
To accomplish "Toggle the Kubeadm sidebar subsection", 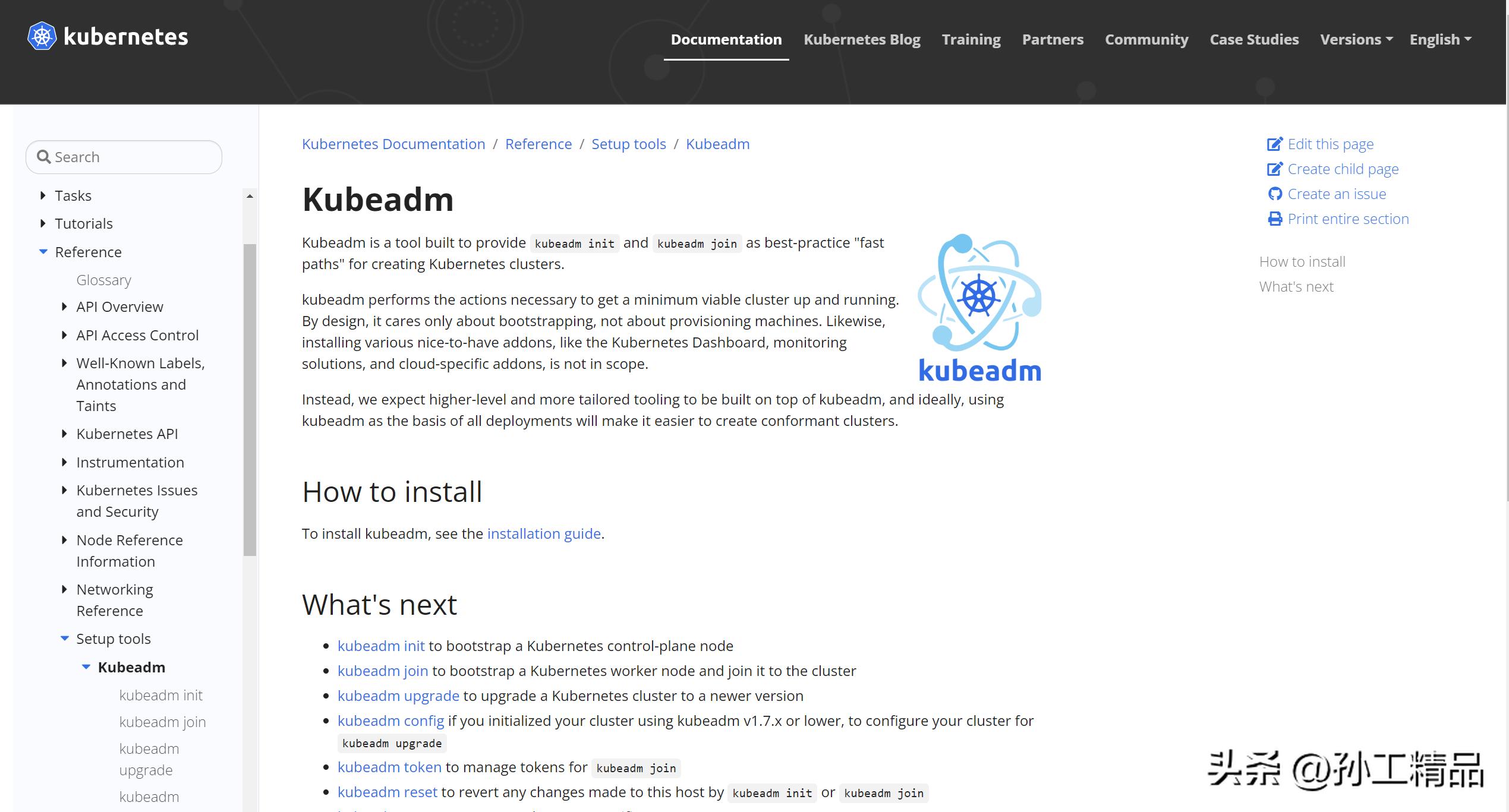I will 86,666.
